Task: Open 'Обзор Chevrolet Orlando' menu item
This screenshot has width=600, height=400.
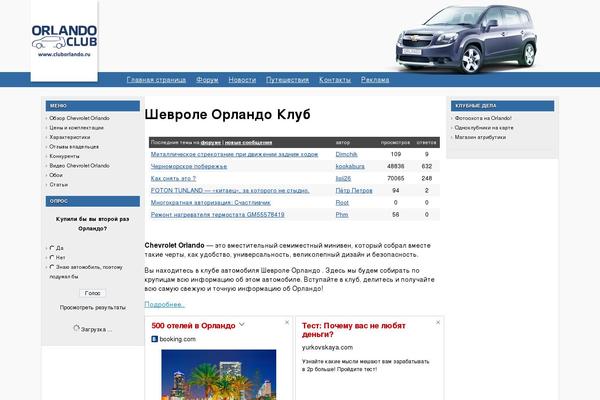Action: (x=79, y=118)
